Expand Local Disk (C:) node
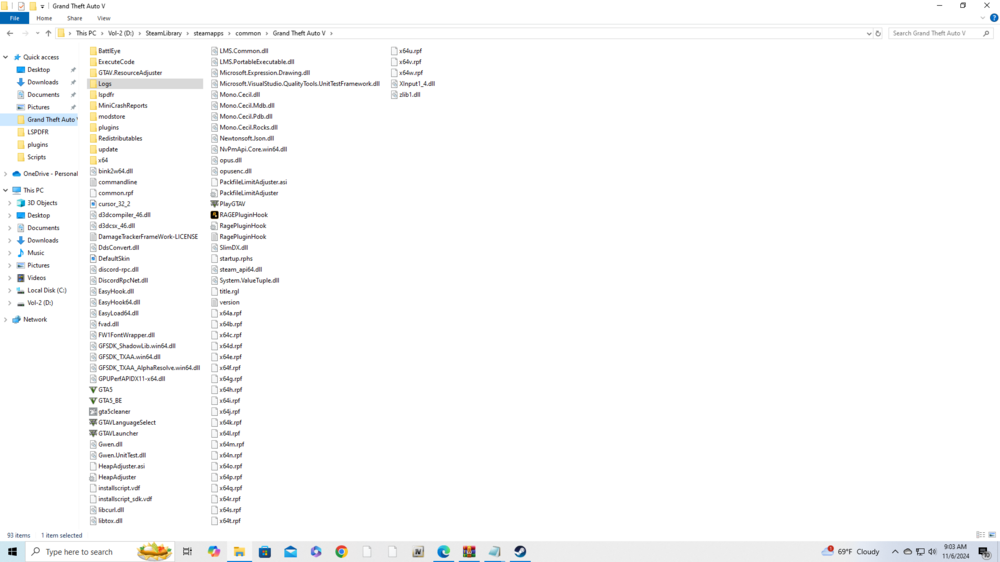The height and width of the screenshot is (562, 1000). [10, 290]
